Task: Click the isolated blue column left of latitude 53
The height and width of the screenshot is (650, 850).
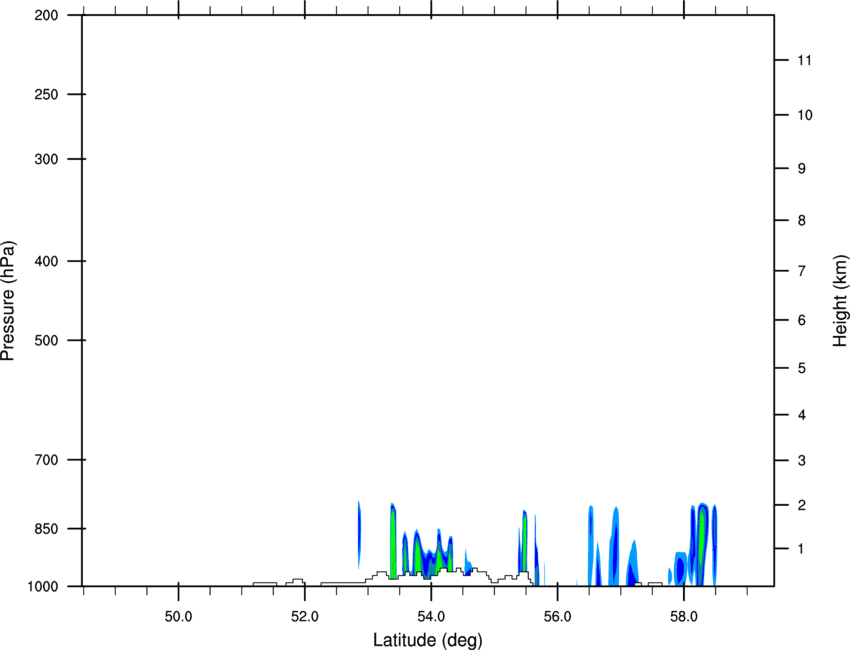Action: coord(358,532)
